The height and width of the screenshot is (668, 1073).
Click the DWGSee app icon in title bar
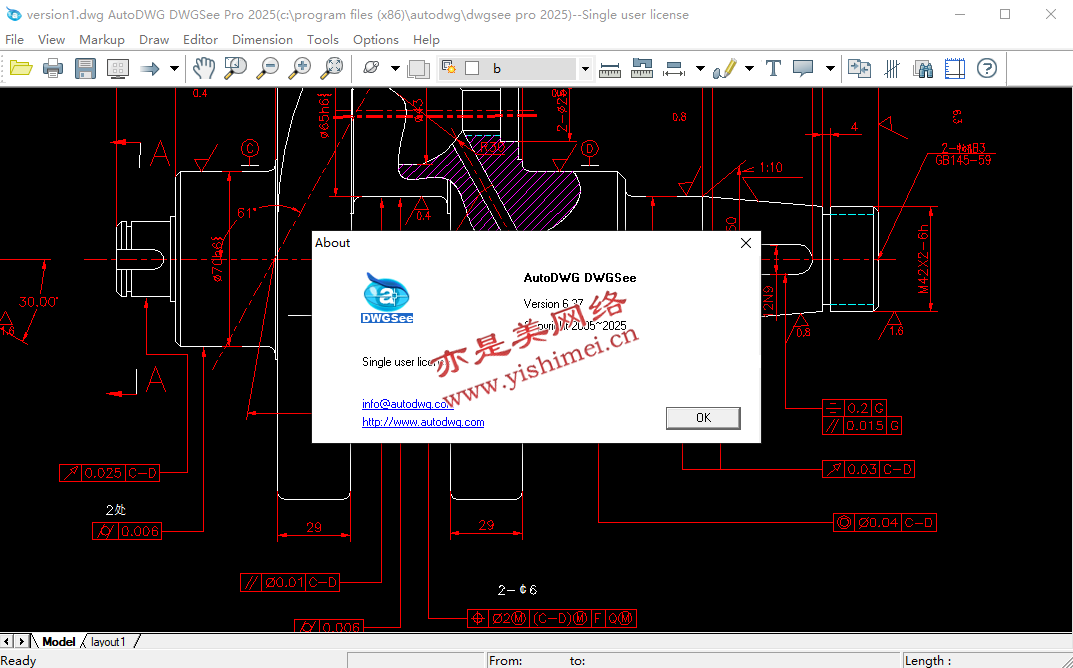pyautogui.click(x=13, y=14)
